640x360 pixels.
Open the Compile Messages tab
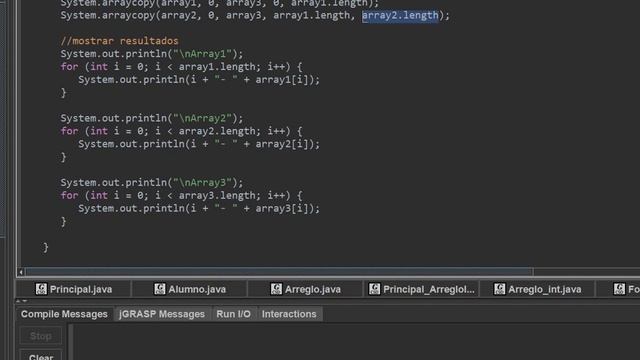pyautogui.click(x=64, y=314)
